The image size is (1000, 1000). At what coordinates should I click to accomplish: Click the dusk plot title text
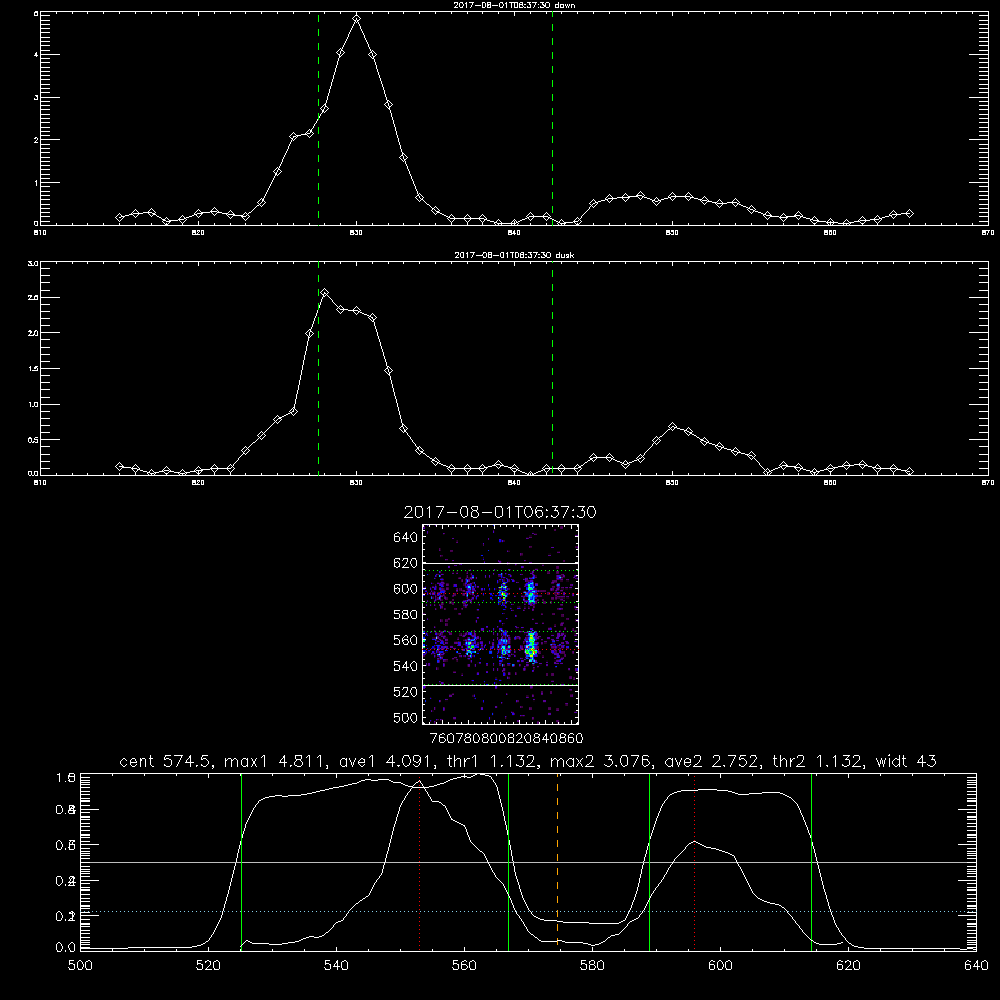(x=514, y=255)
